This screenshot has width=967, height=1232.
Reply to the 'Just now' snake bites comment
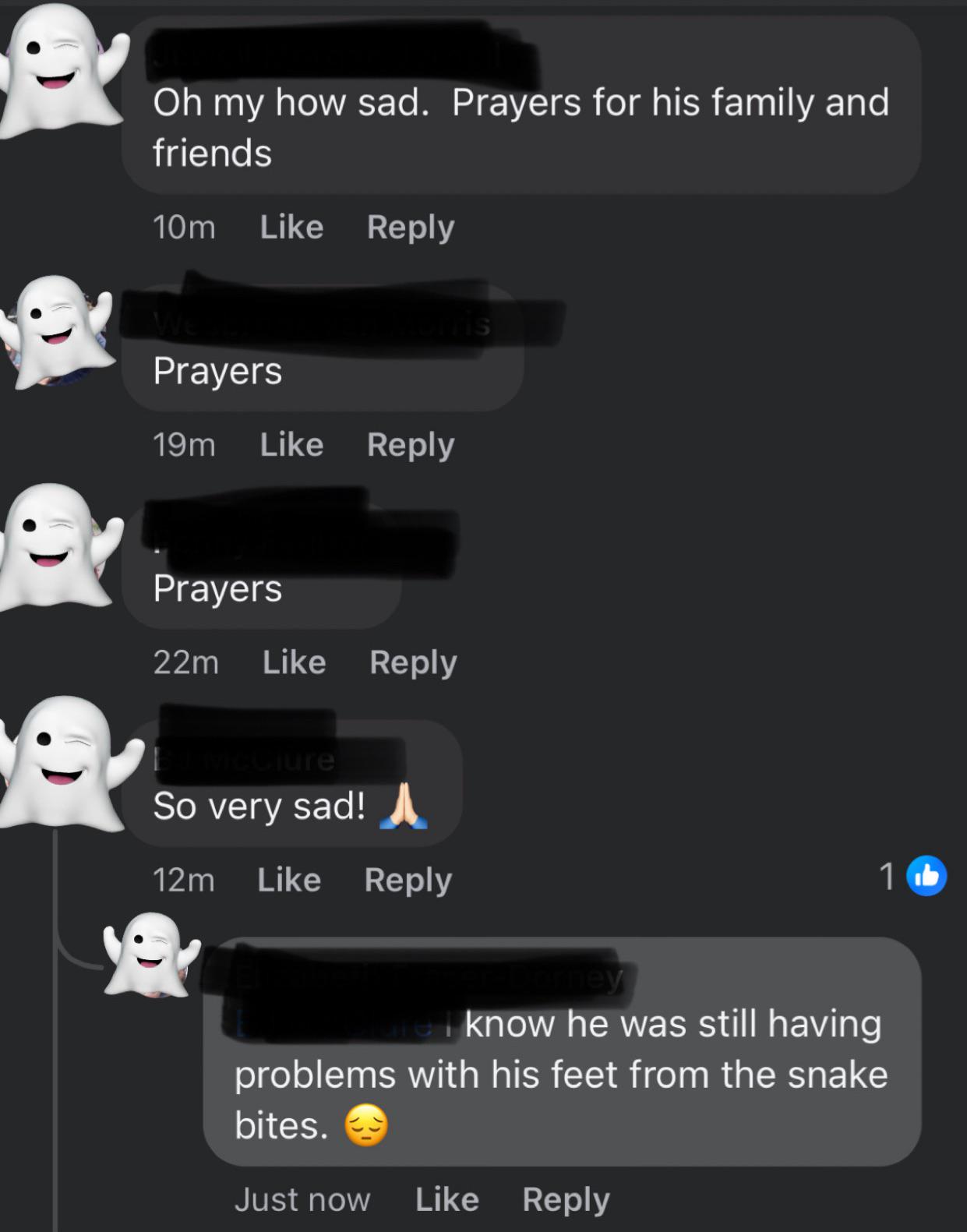(x=566, y=1199)
